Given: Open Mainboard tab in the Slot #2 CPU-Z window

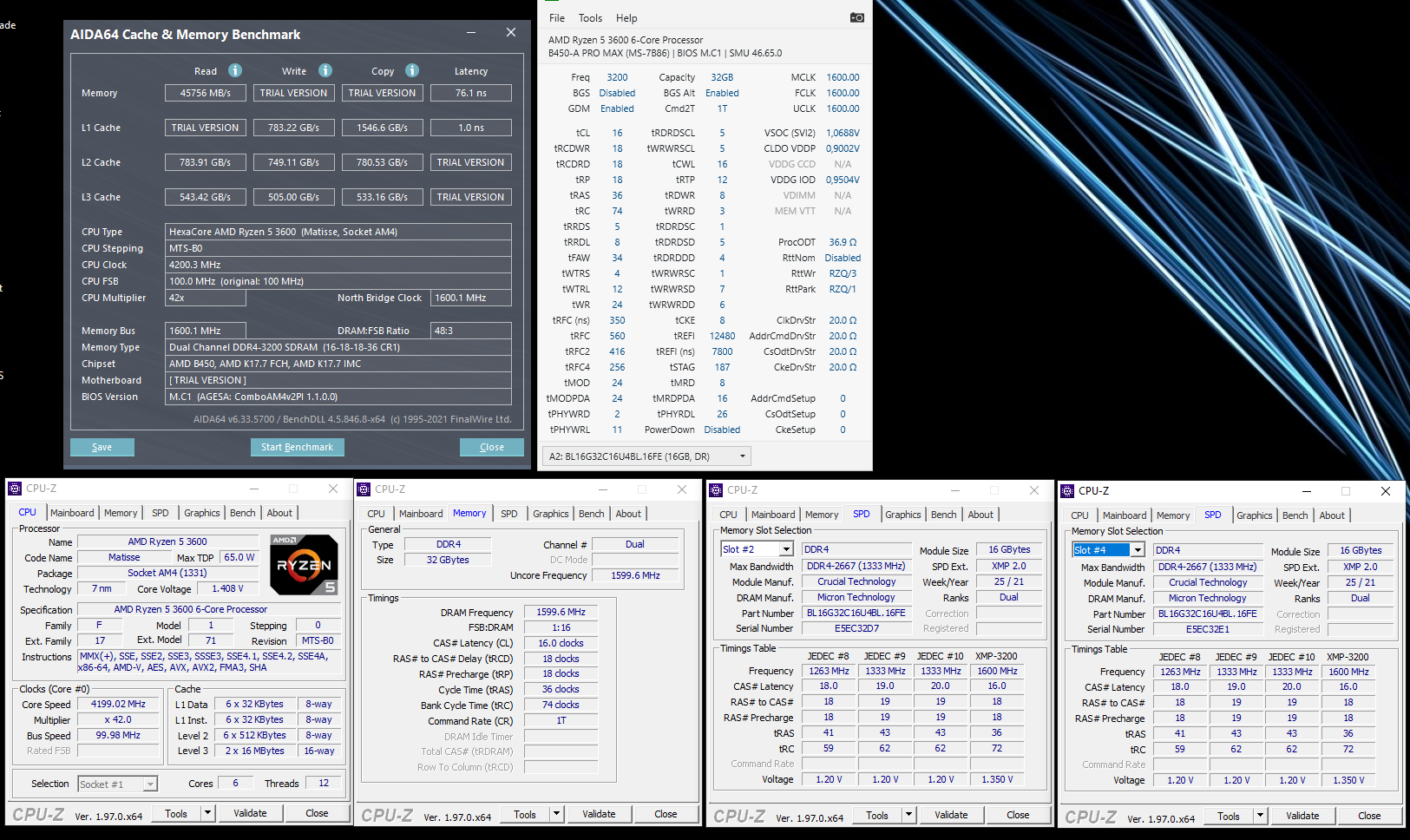Looking at the screenshot, I should pyautogui.click(x=773, y=515).
